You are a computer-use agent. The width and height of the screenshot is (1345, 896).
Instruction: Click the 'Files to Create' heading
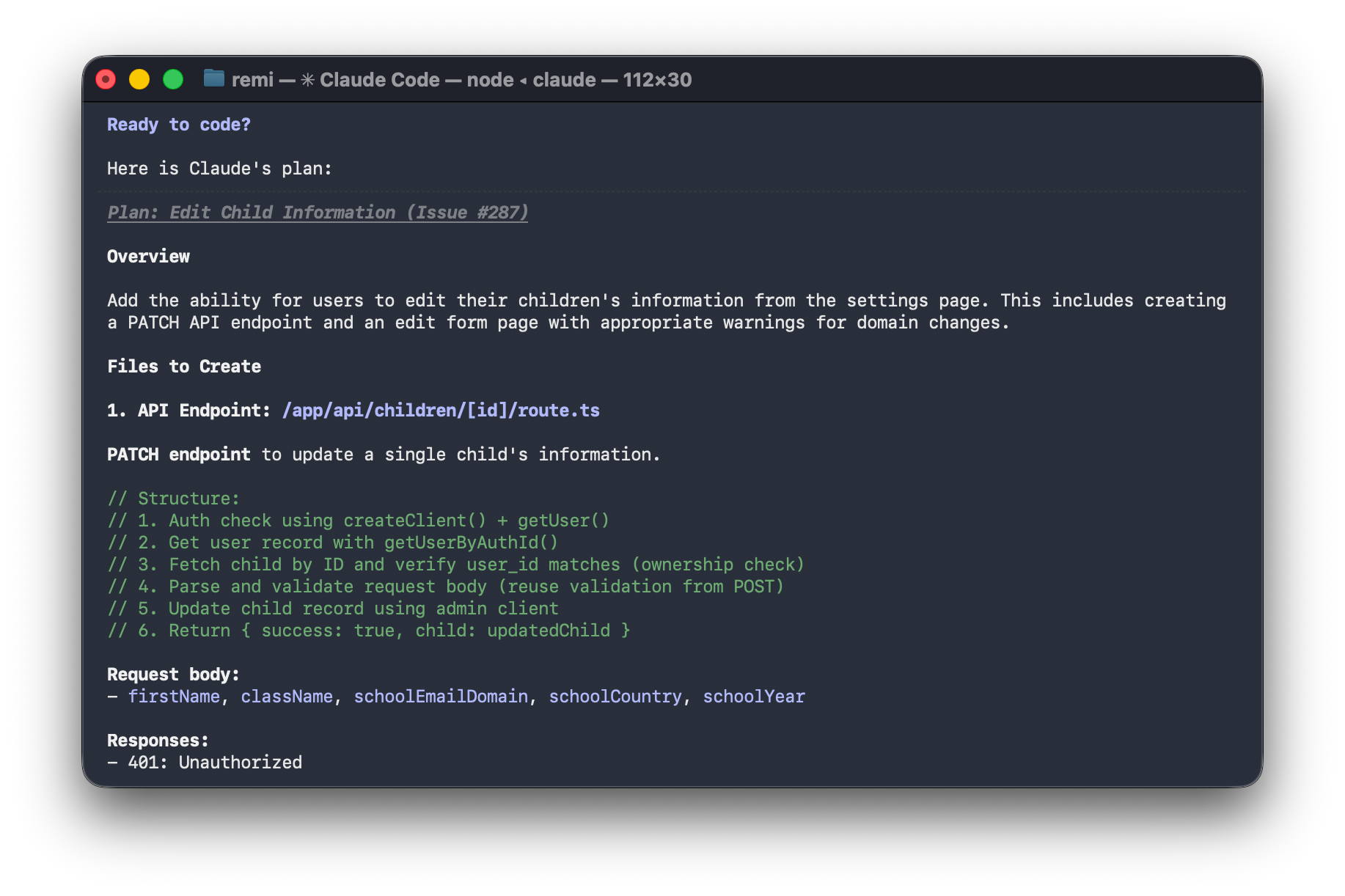pyautogui.click(x=184, y=367)
